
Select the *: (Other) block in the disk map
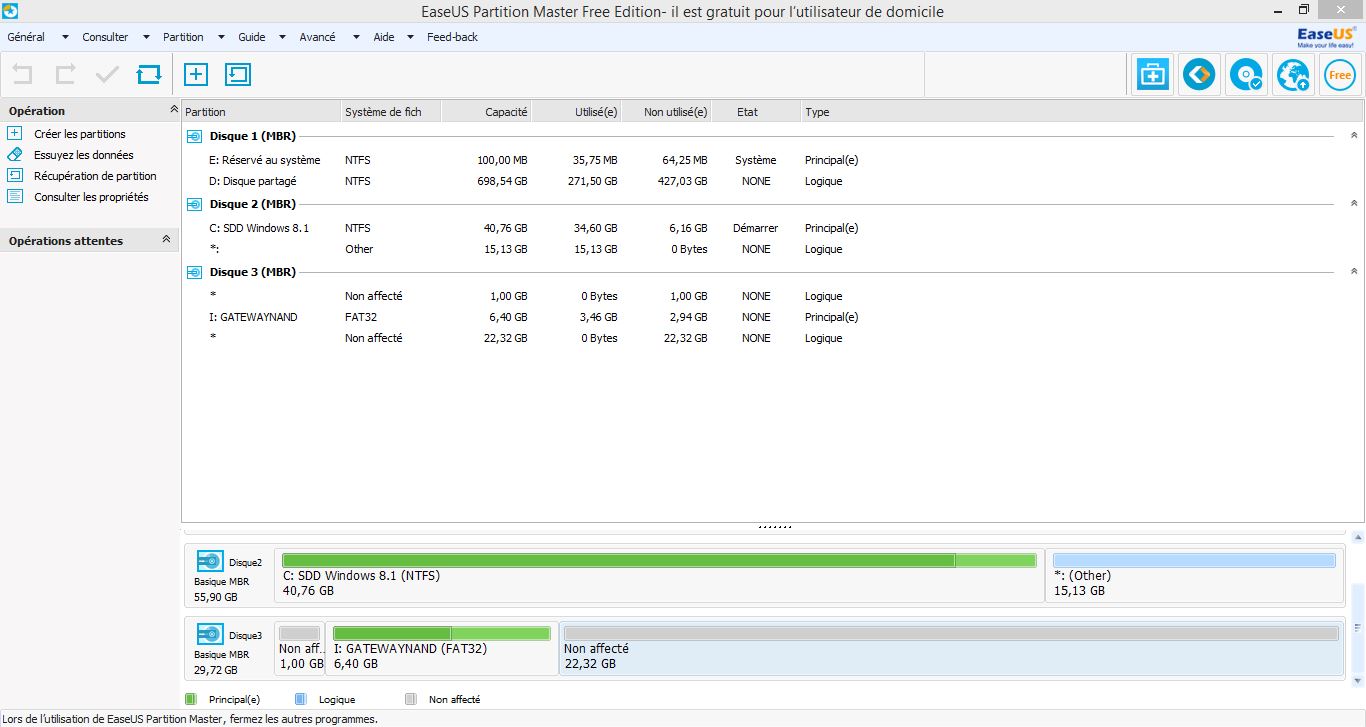pos(1194,575)
